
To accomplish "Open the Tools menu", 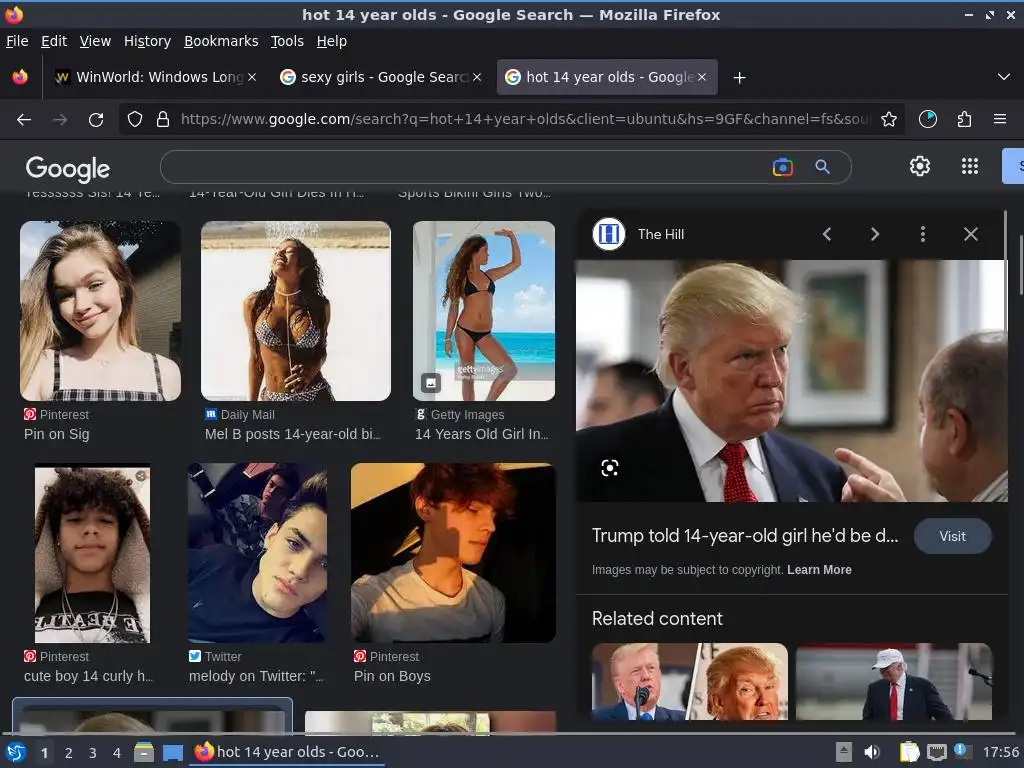I will pyautogui.click(x=287, y=41).
